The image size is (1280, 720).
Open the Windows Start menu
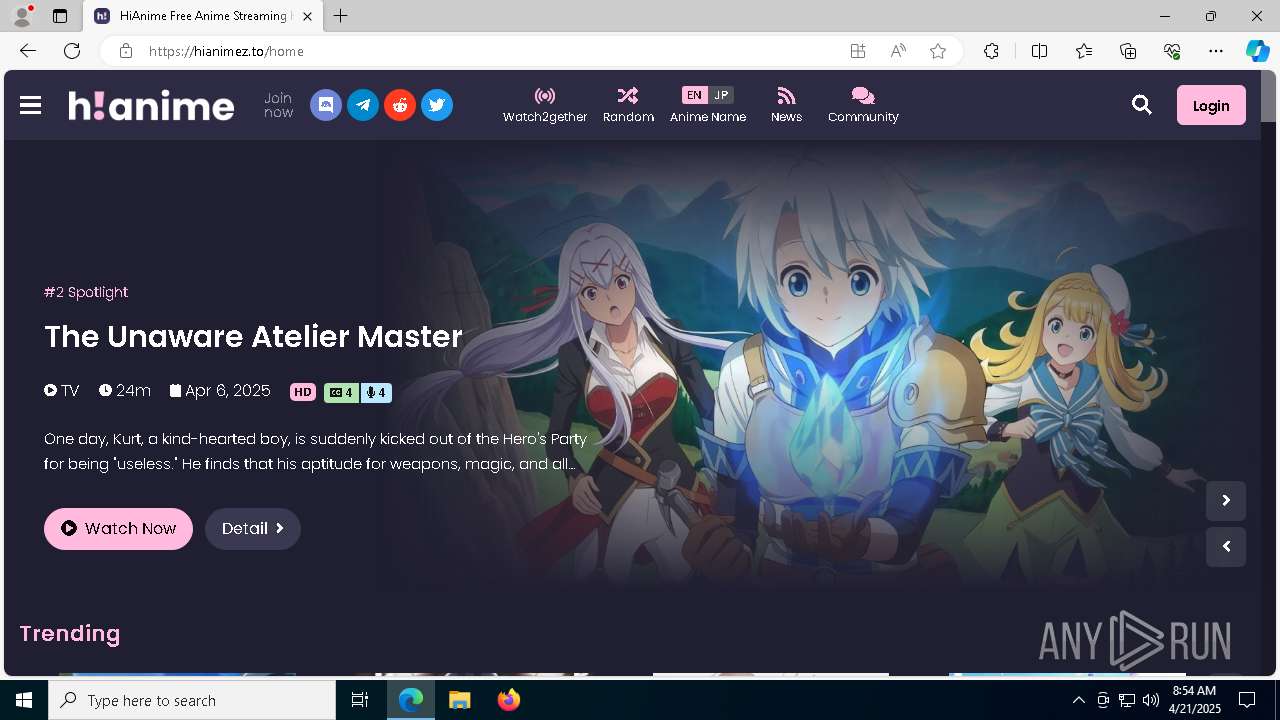24,700
